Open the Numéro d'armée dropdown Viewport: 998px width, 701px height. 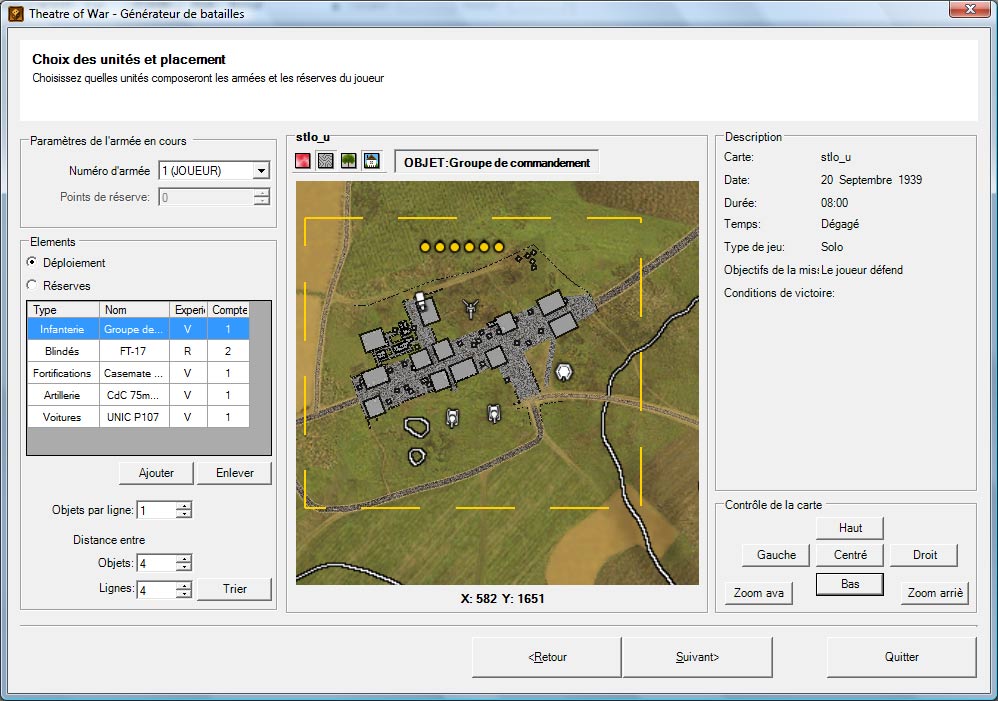(x=261, y=171)
